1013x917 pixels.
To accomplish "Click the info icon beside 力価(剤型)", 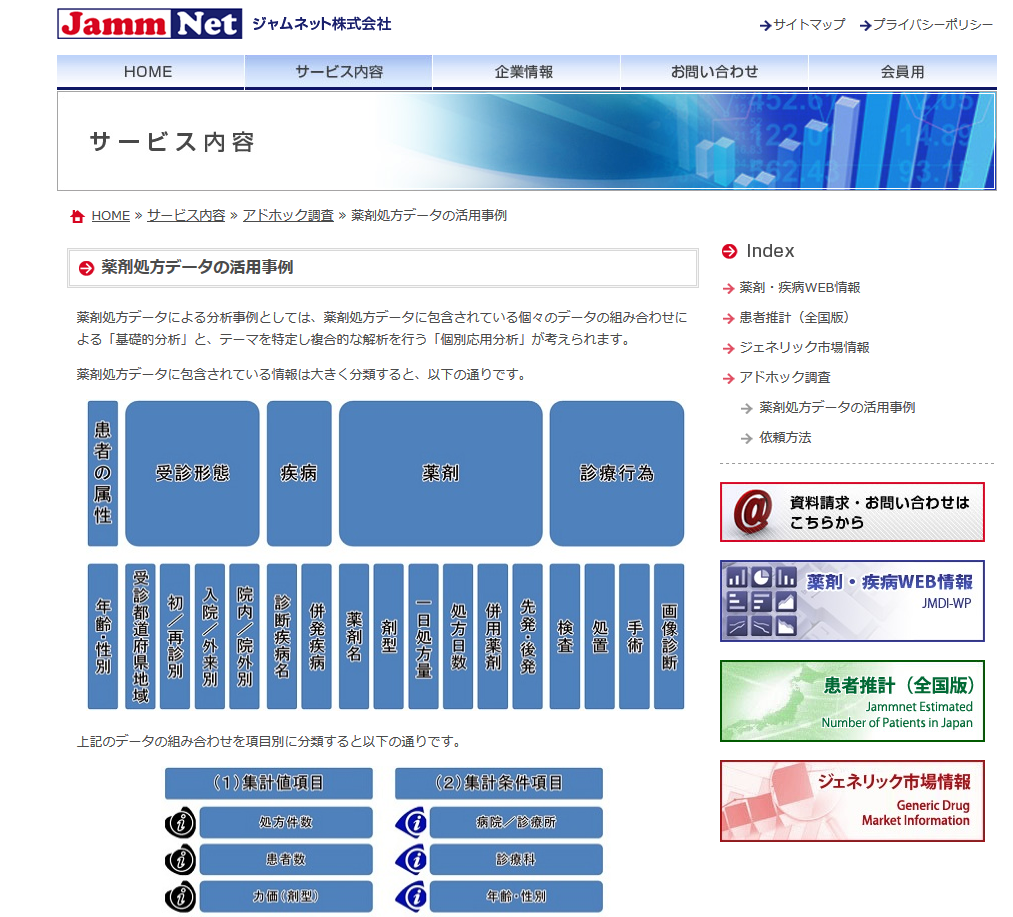I will coord(180,896).
